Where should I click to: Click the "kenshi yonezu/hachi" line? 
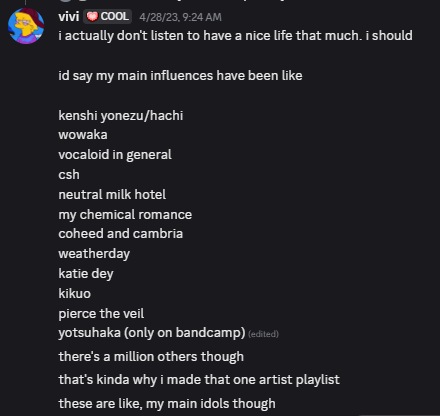click(121, 116)
